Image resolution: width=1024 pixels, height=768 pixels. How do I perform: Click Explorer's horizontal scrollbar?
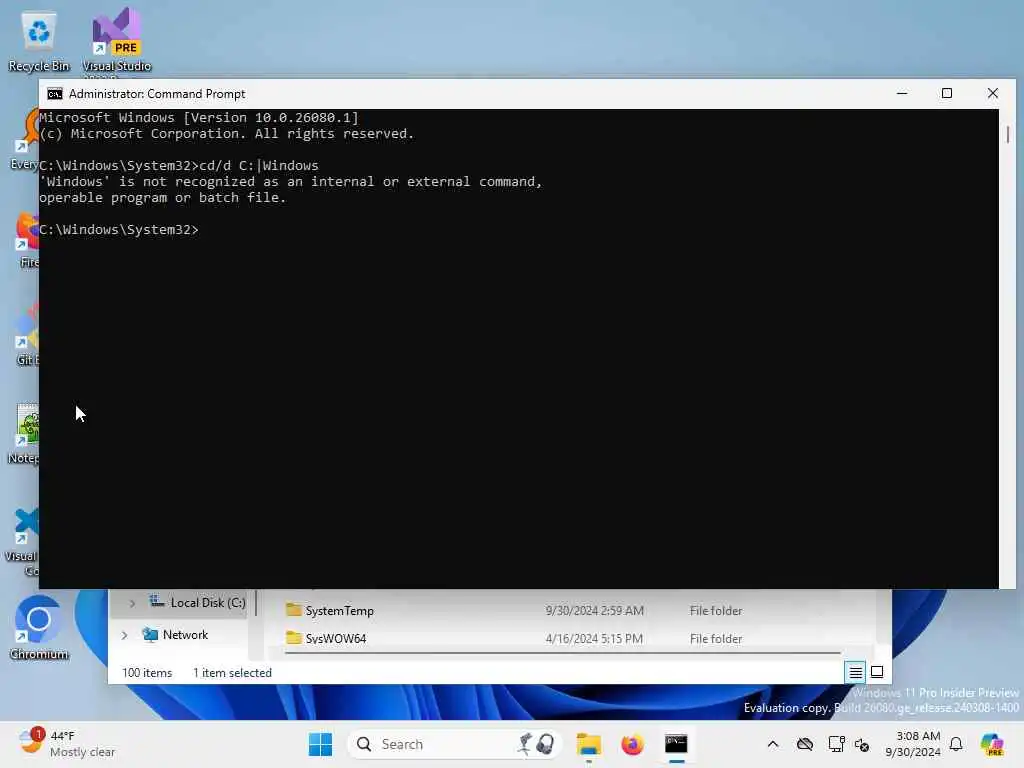point(563,652)
